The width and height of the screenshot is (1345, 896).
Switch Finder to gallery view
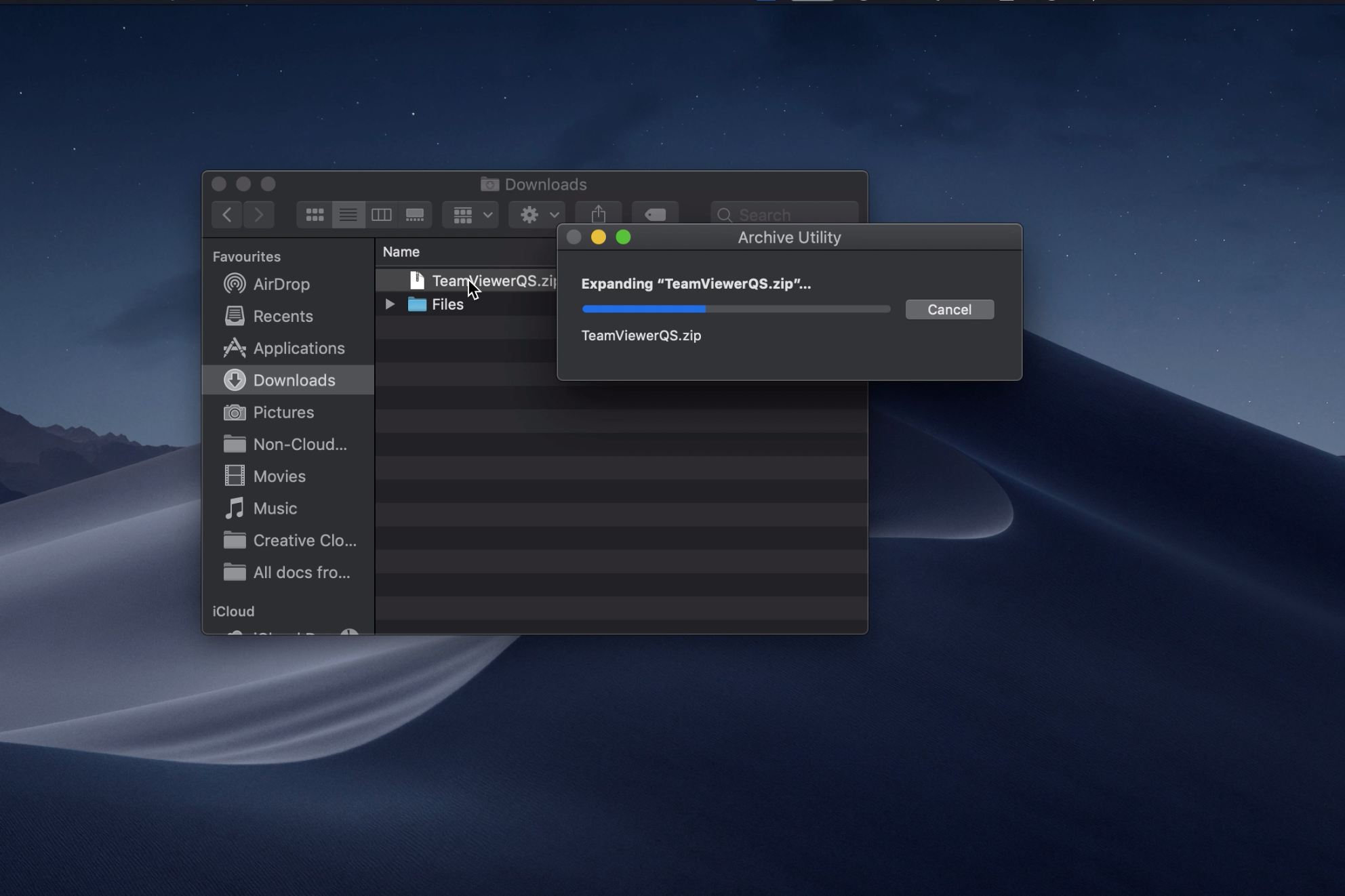[x=415, y=215]
